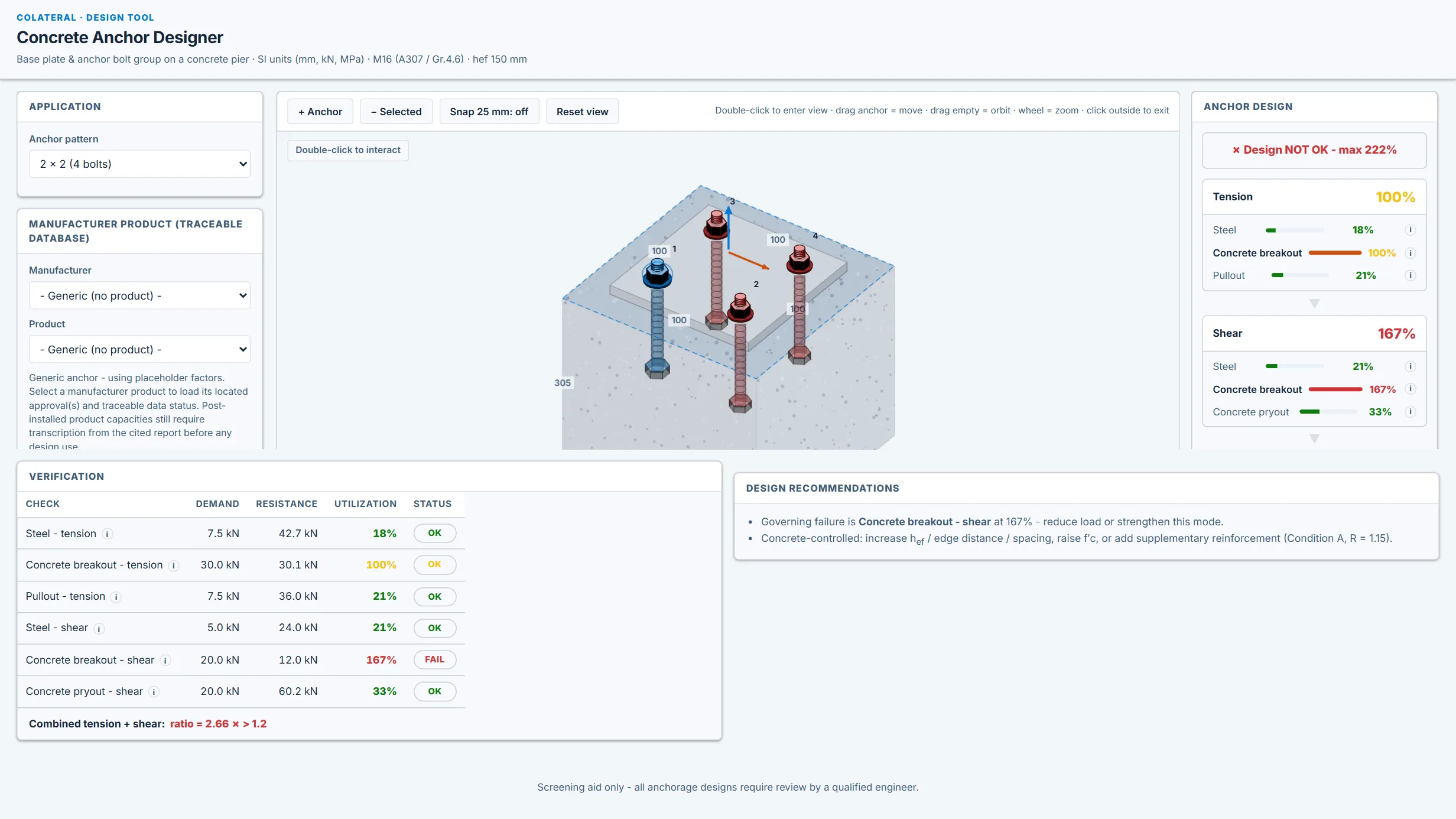The width and height of the screenshot is (1456, 819).
Task: Show info for Concrete breakout - shear row
Action: 165,661
